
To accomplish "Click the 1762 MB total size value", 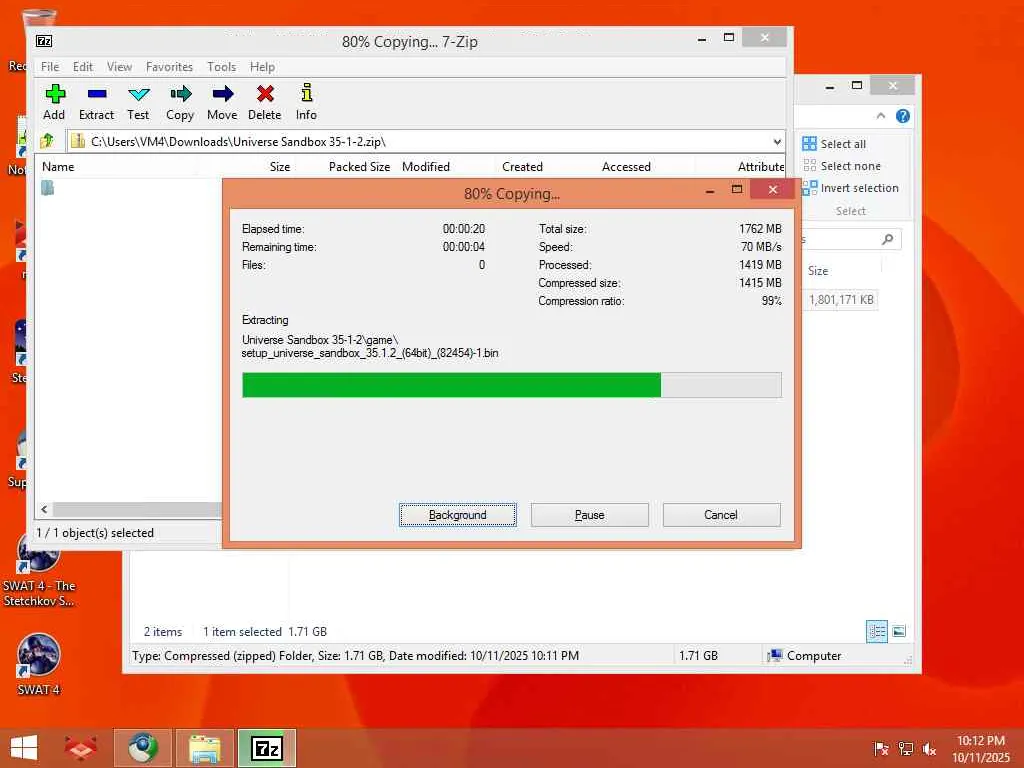I will click(x=760, y=229).
